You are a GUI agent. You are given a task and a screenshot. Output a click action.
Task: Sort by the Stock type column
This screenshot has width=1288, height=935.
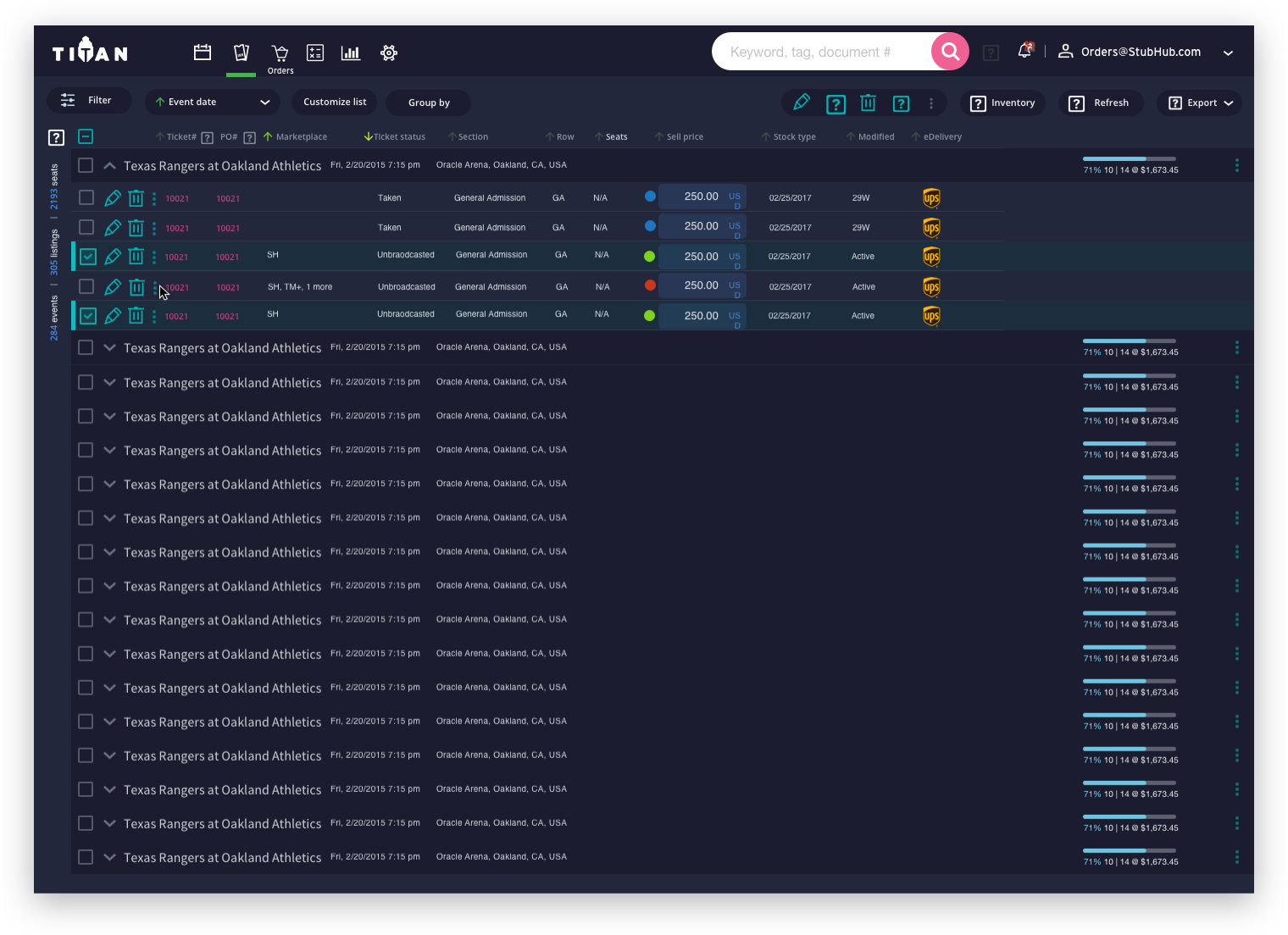pos(788,136)
